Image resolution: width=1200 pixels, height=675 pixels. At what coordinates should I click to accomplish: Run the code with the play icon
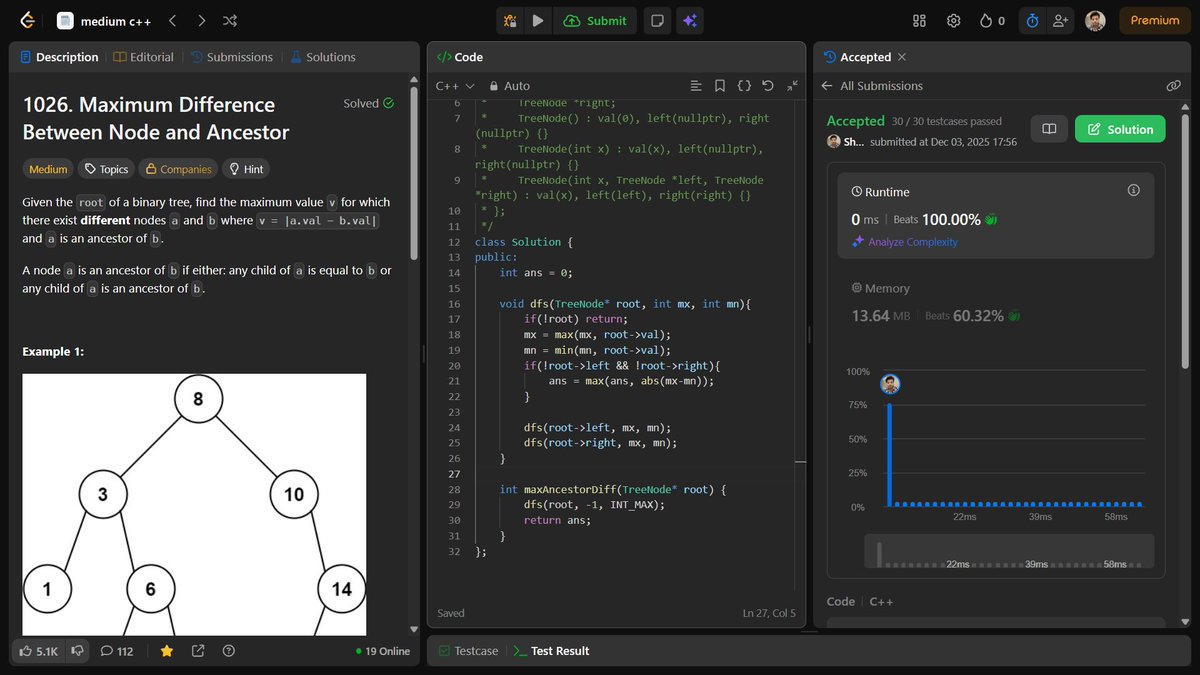coord(539,20)
